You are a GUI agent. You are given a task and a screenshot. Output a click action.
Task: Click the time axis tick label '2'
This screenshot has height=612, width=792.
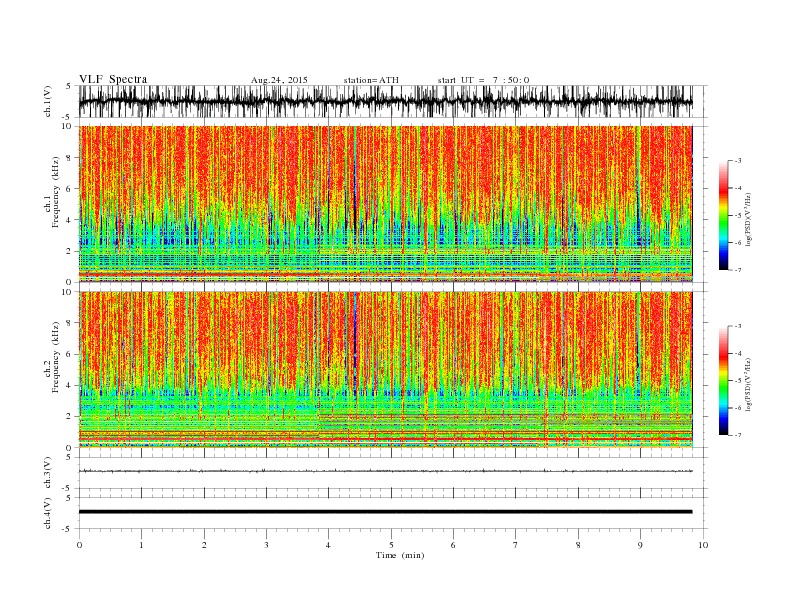(x=204, y=545)
